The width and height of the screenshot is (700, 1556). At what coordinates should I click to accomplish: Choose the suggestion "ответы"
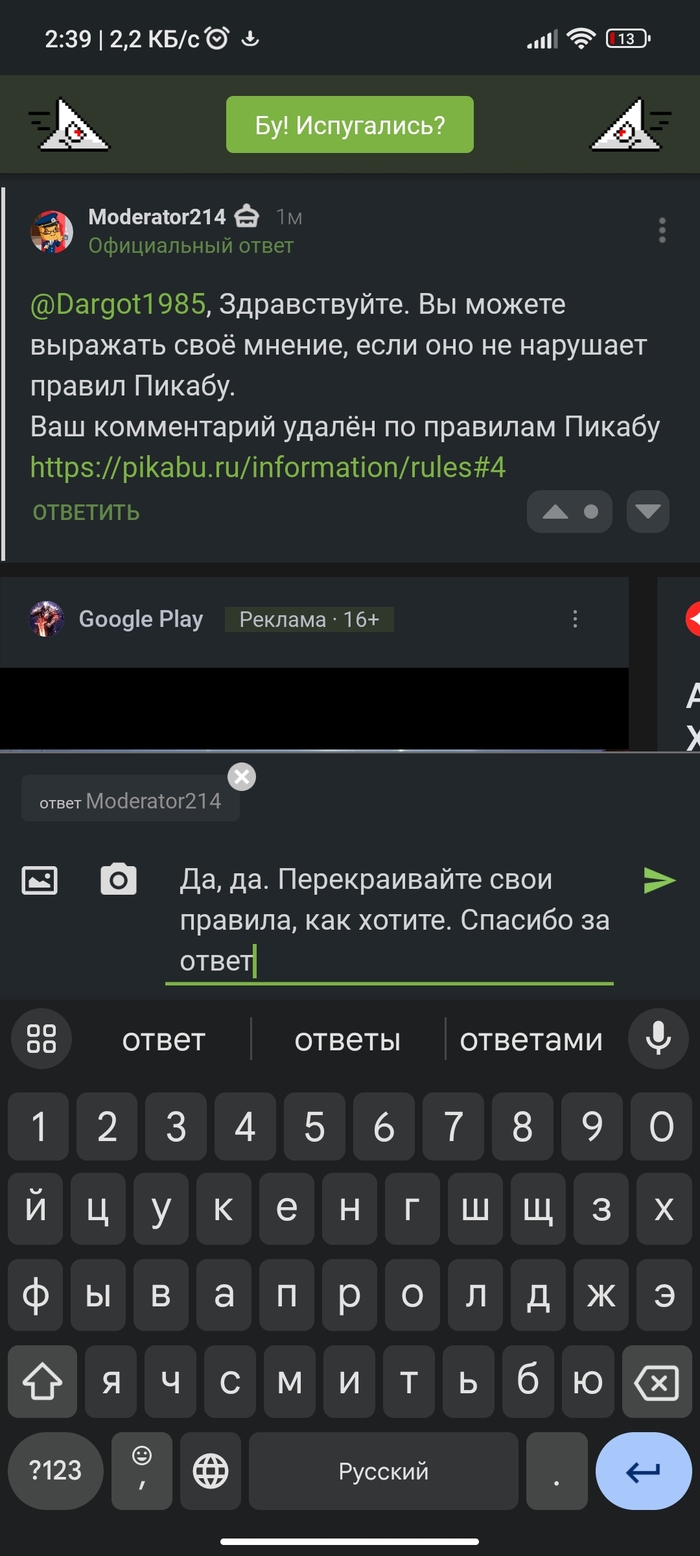(347, 1040)
